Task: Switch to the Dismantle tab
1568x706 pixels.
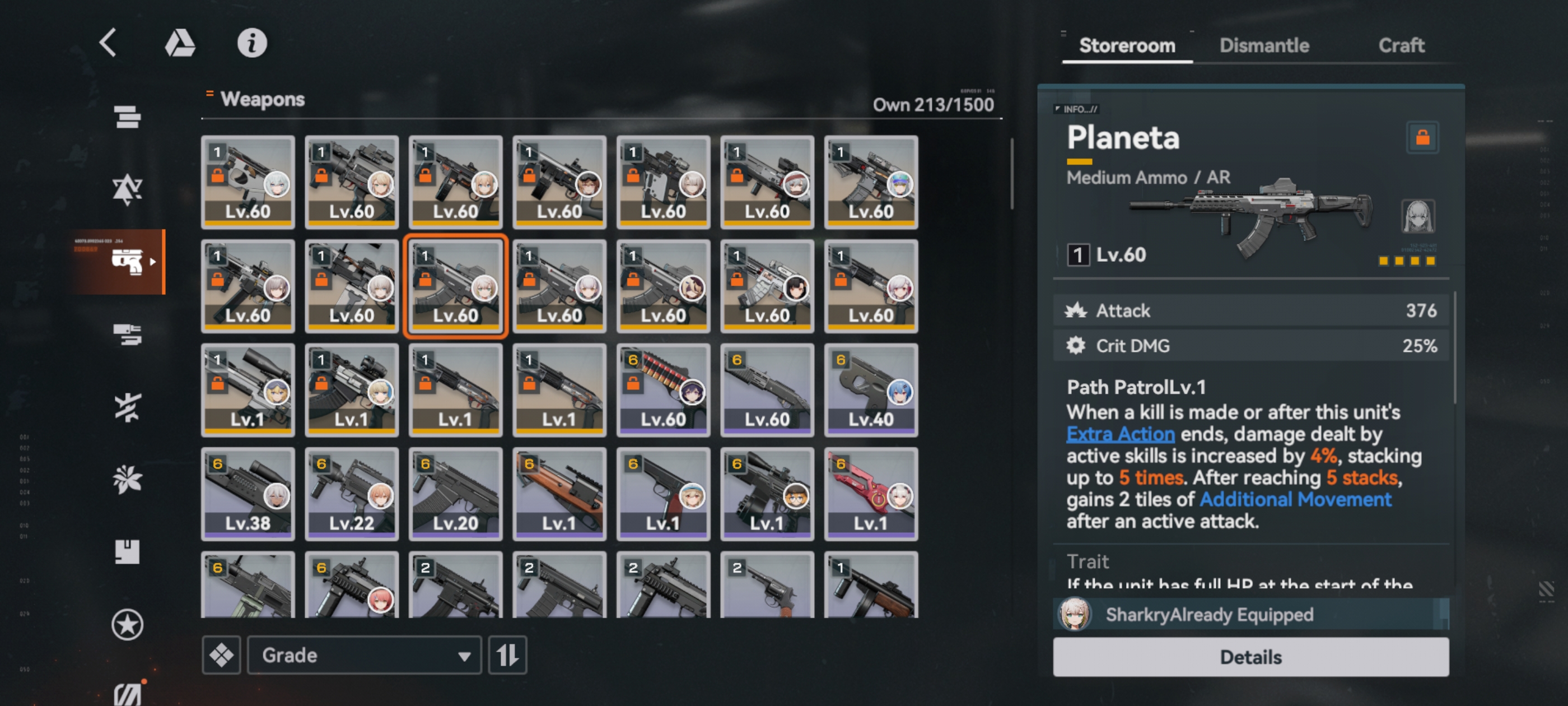Action: click(x=1264, y=46)
